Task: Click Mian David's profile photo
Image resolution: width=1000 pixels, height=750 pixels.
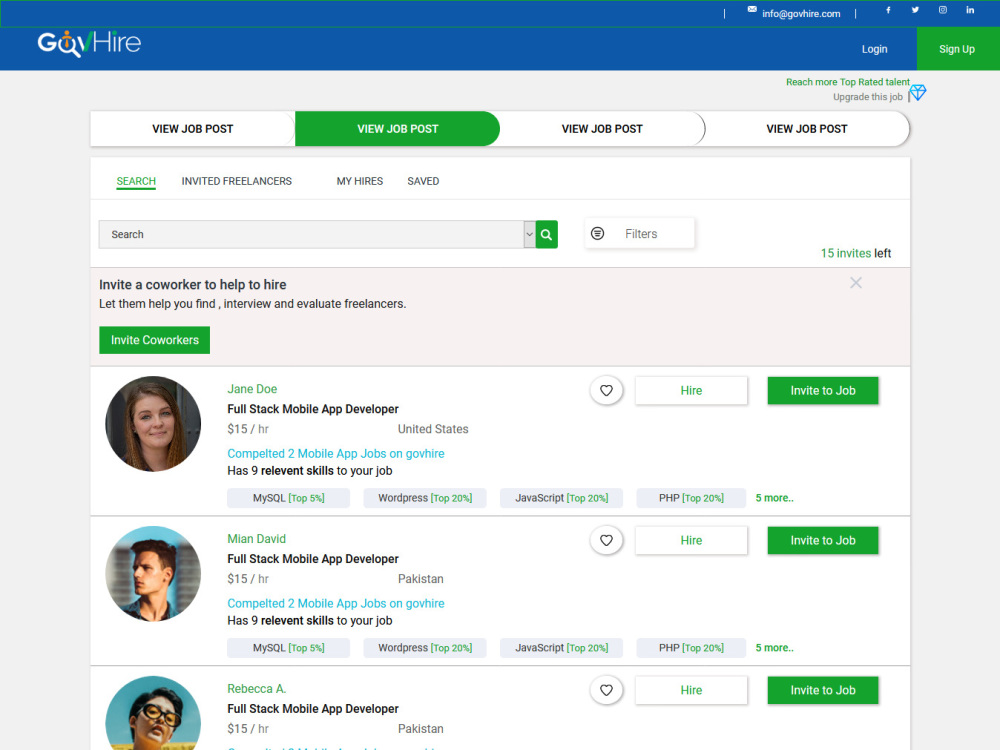Action: coord(153,573)
